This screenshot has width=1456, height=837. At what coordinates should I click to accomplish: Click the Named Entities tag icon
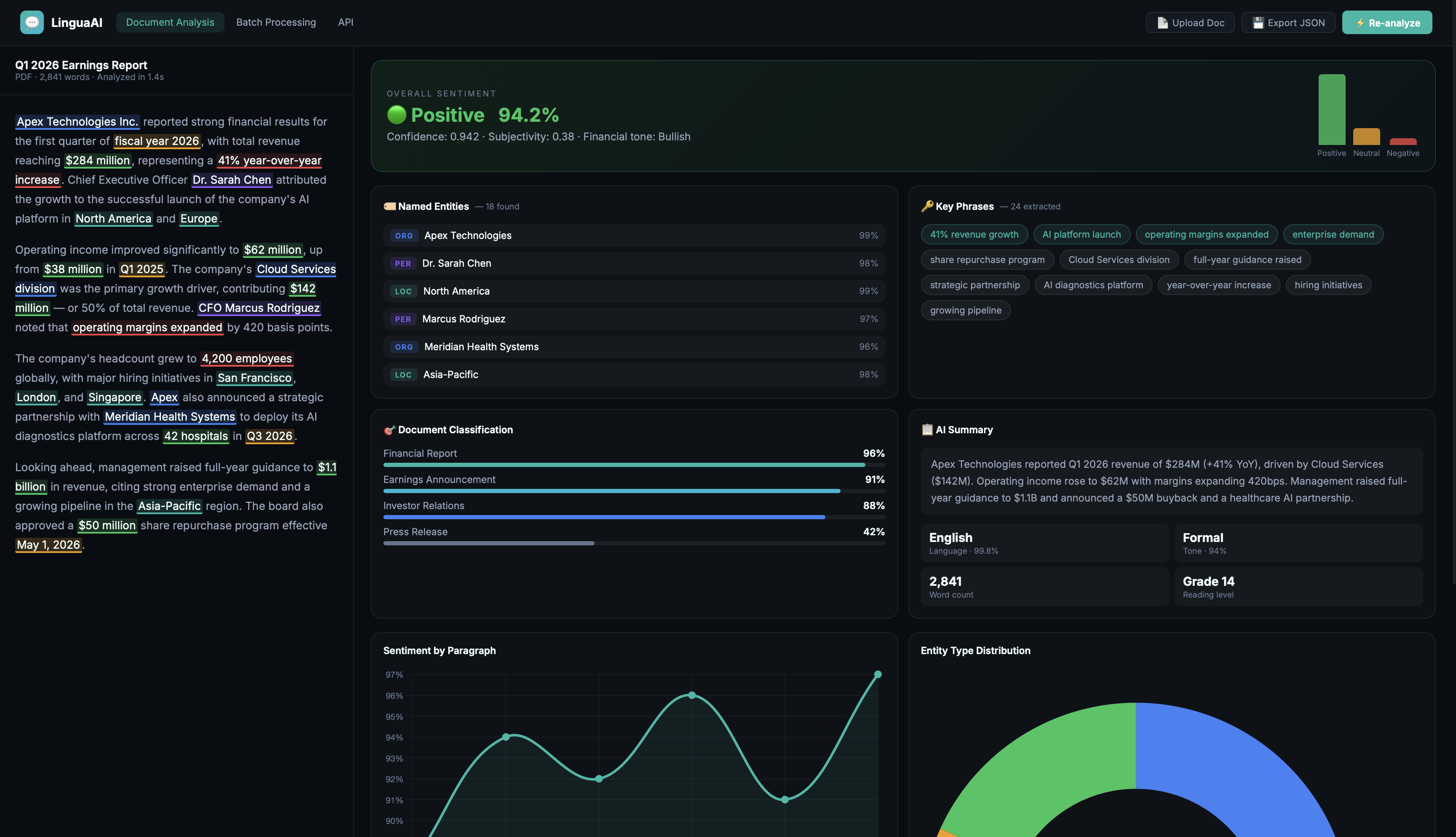[390, 207]
